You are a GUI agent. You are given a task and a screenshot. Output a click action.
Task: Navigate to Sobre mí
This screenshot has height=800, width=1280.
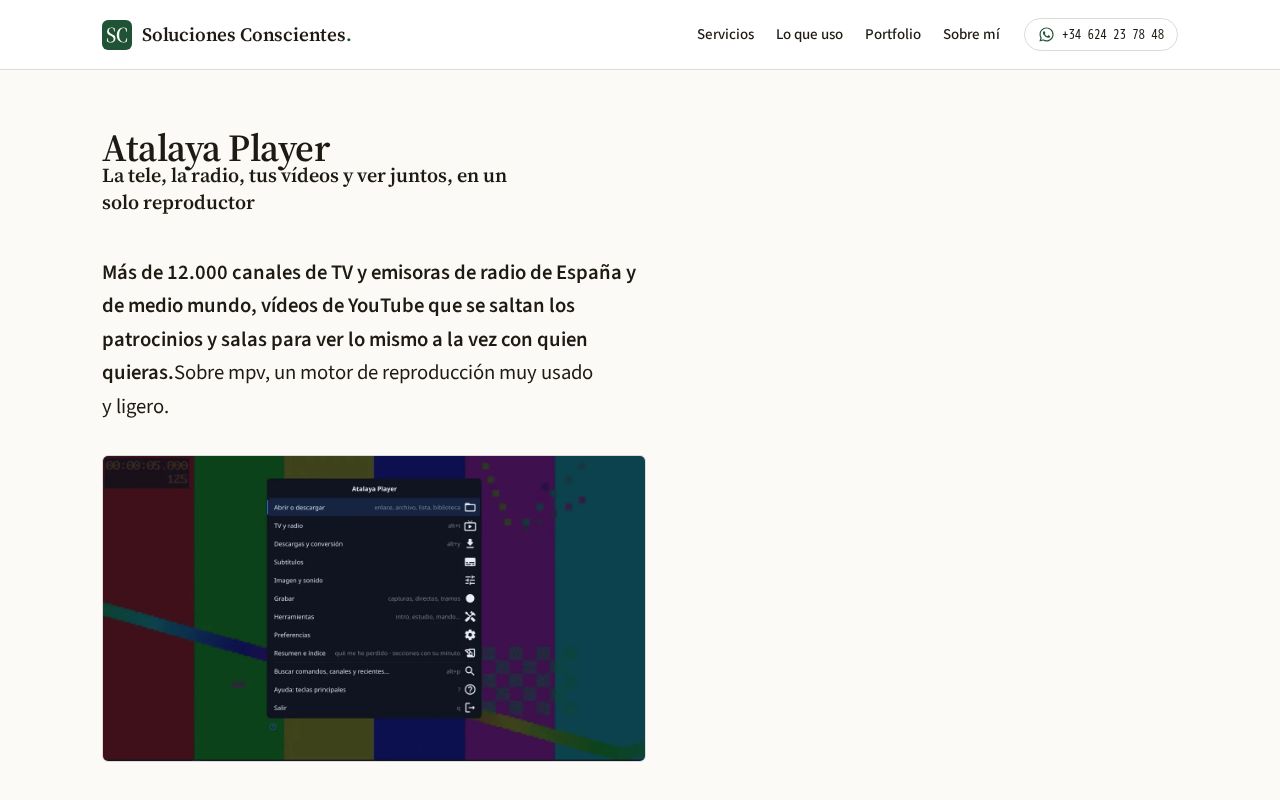tap(971, 35)
